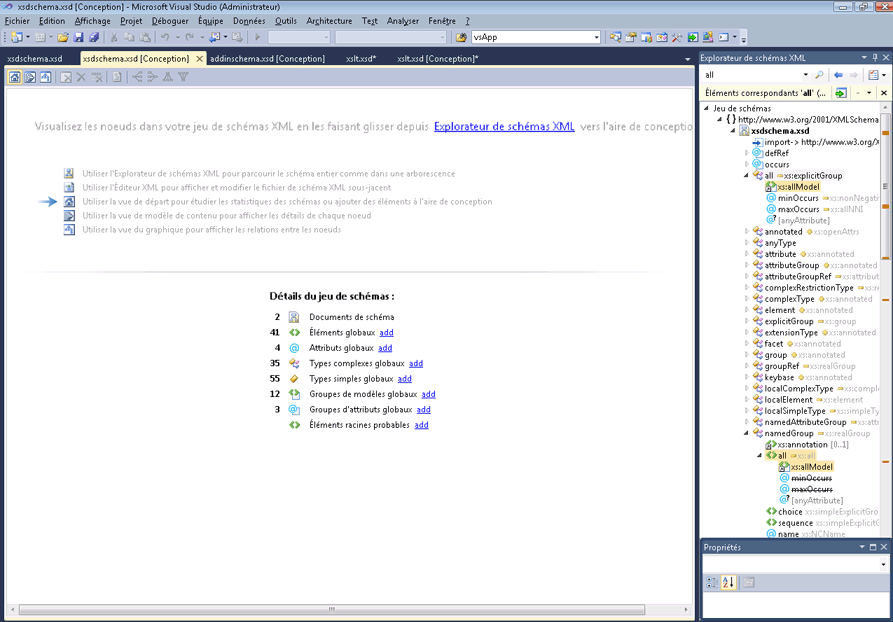Select the Start view icon in designer toolbar
The height and width of the screenshot is (622, 893).
coord(15,77)
